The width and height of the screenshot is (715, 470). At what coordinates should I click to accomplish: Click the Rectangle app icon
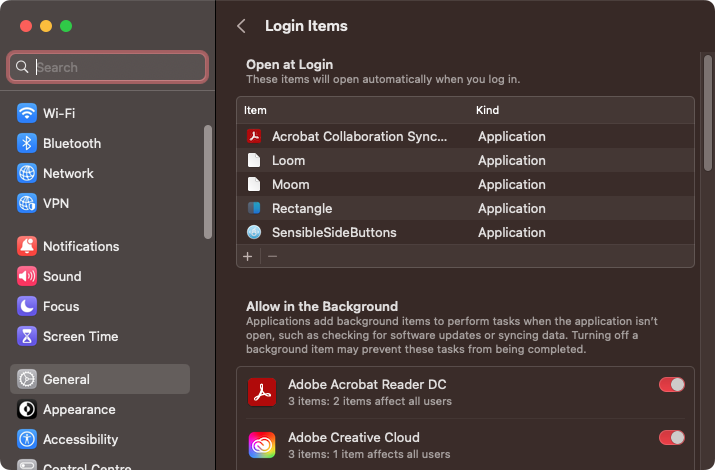point(254,208)
